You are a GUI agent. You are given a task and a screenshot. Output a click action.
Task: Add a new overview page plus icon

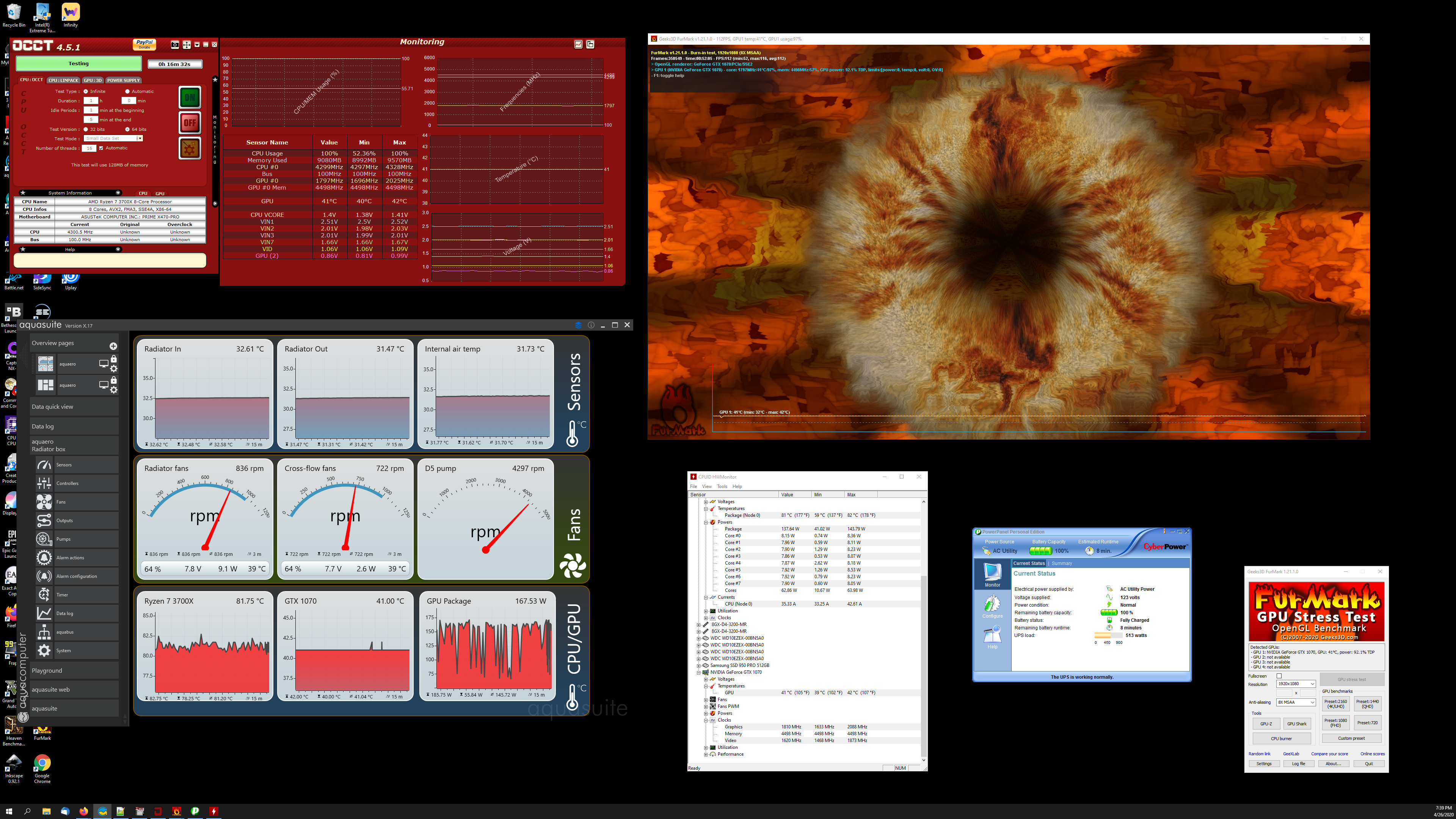pos(113,346)
